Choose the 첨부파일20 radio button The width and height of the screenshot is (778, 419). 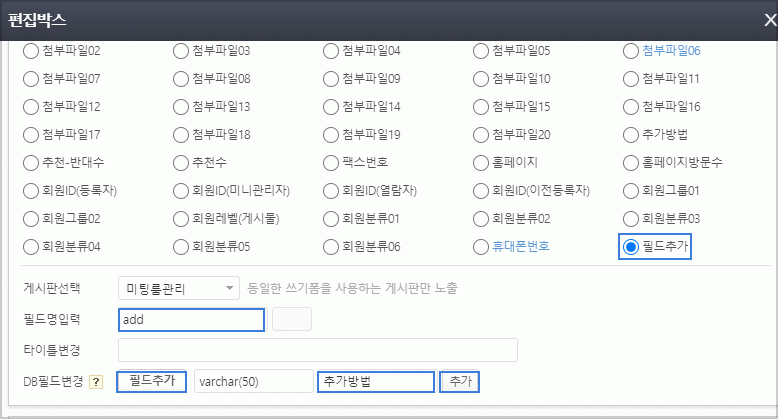(x=481, y=134)
